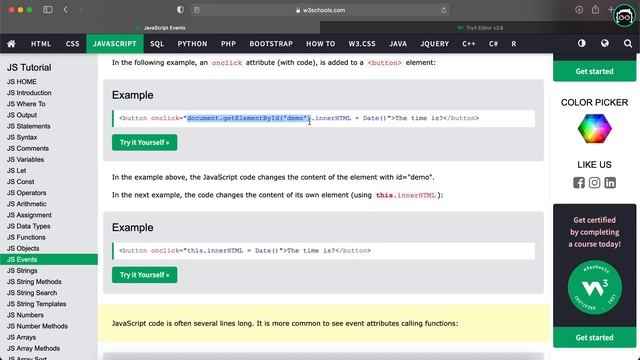
Task: Open reader view icon near address bar
Action: [x=197, y=10]
